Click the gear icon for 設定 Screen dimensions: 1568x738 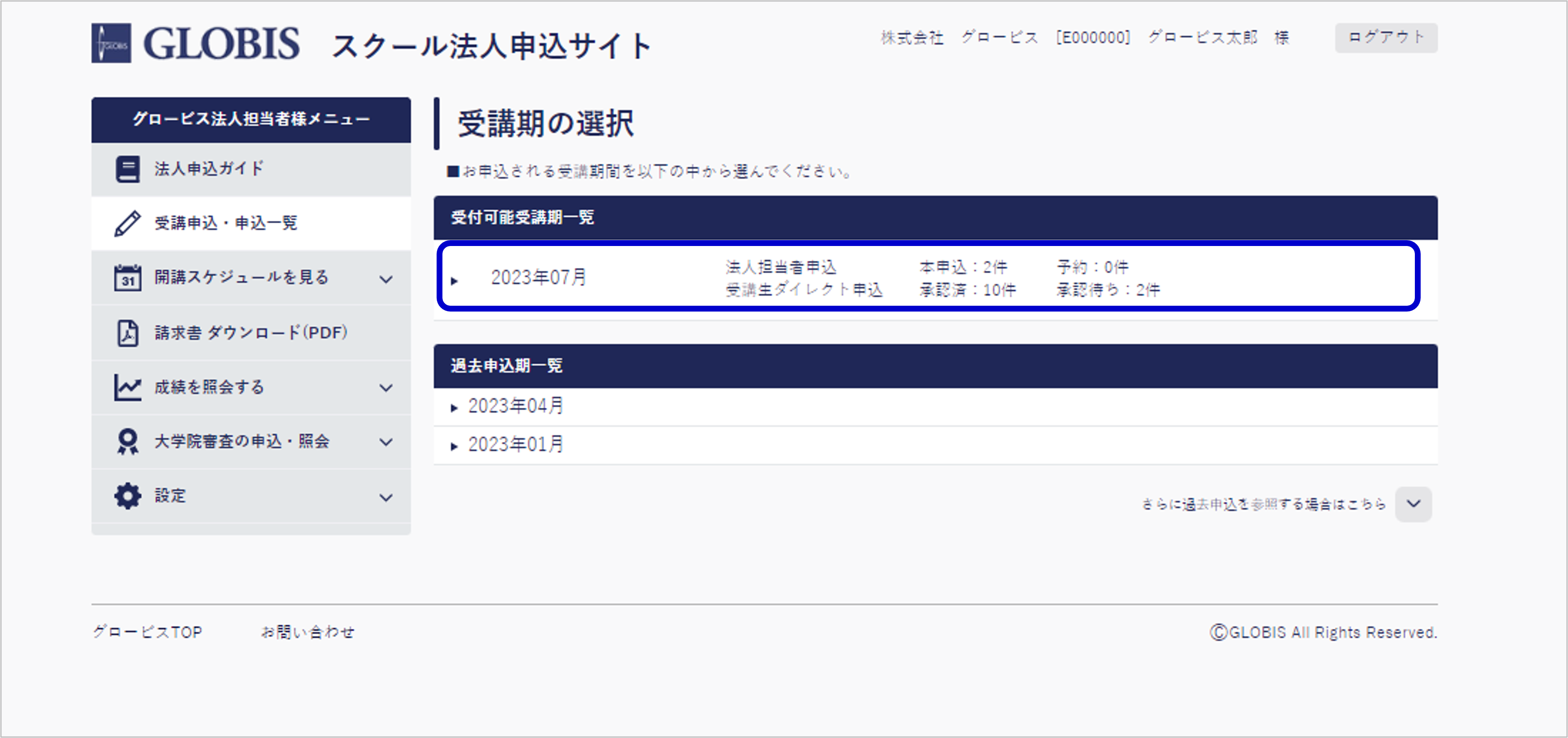(x=128, y=497)
